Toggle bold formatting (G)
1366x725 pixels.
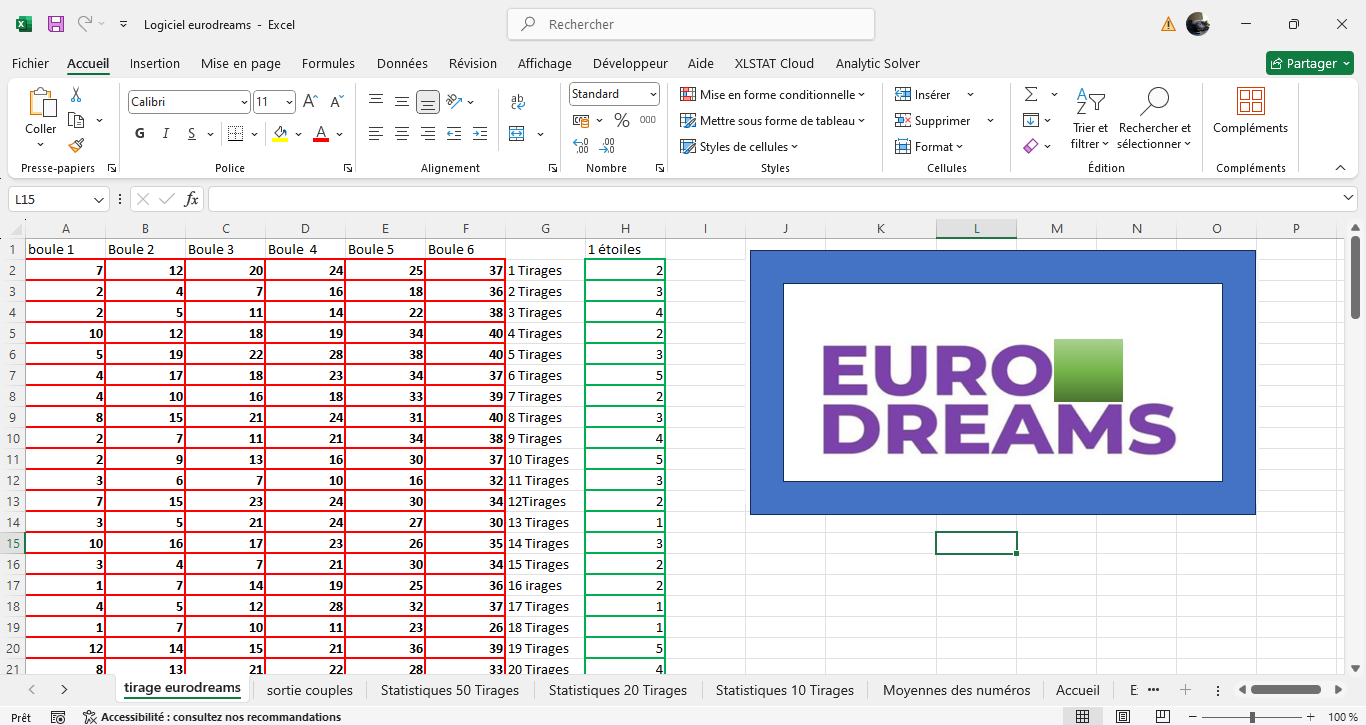(140, 134)
